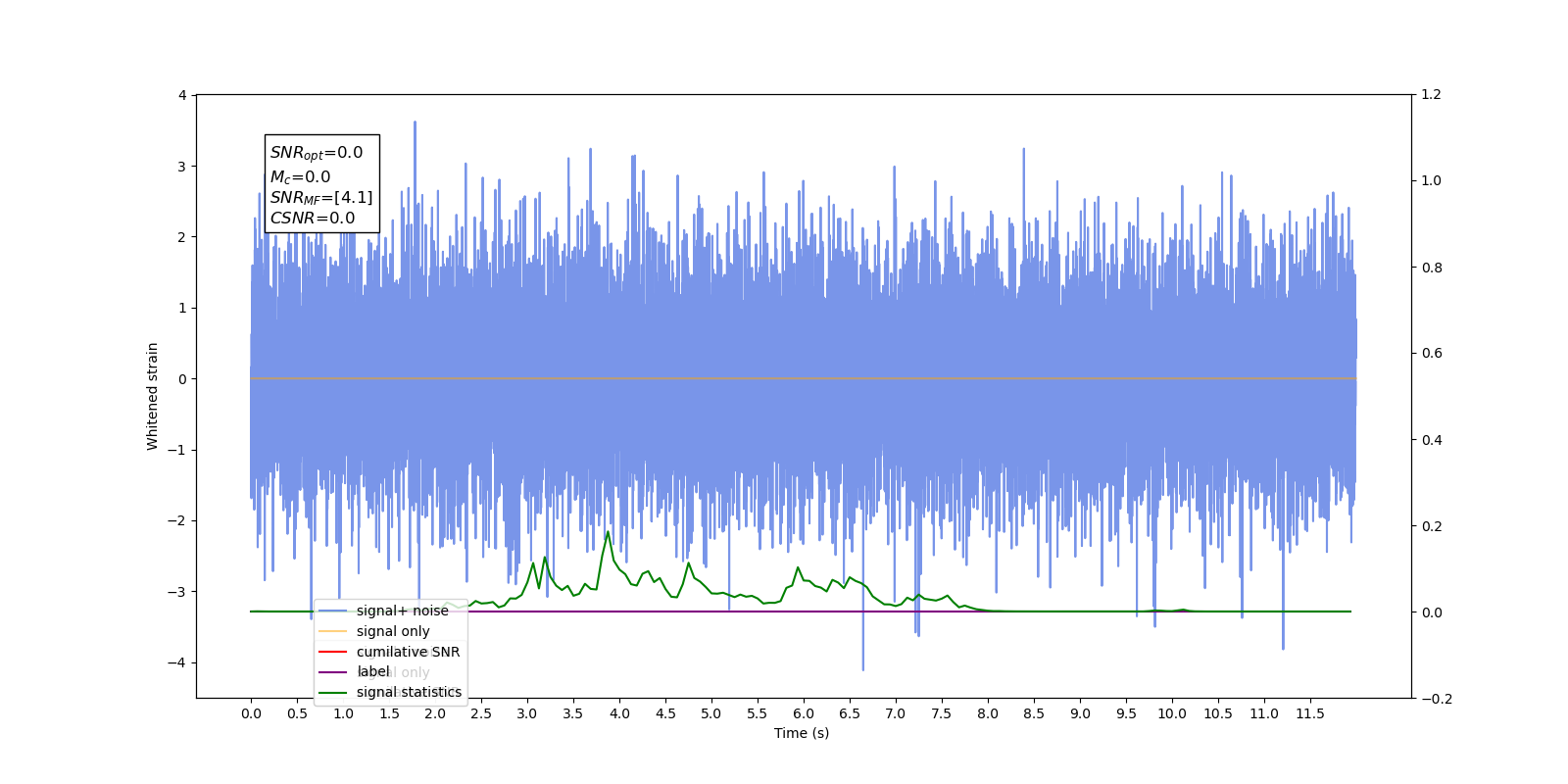Click the 6.0 tick on the time axis
Screen dimensions: 1568x784
coord(804,713)
